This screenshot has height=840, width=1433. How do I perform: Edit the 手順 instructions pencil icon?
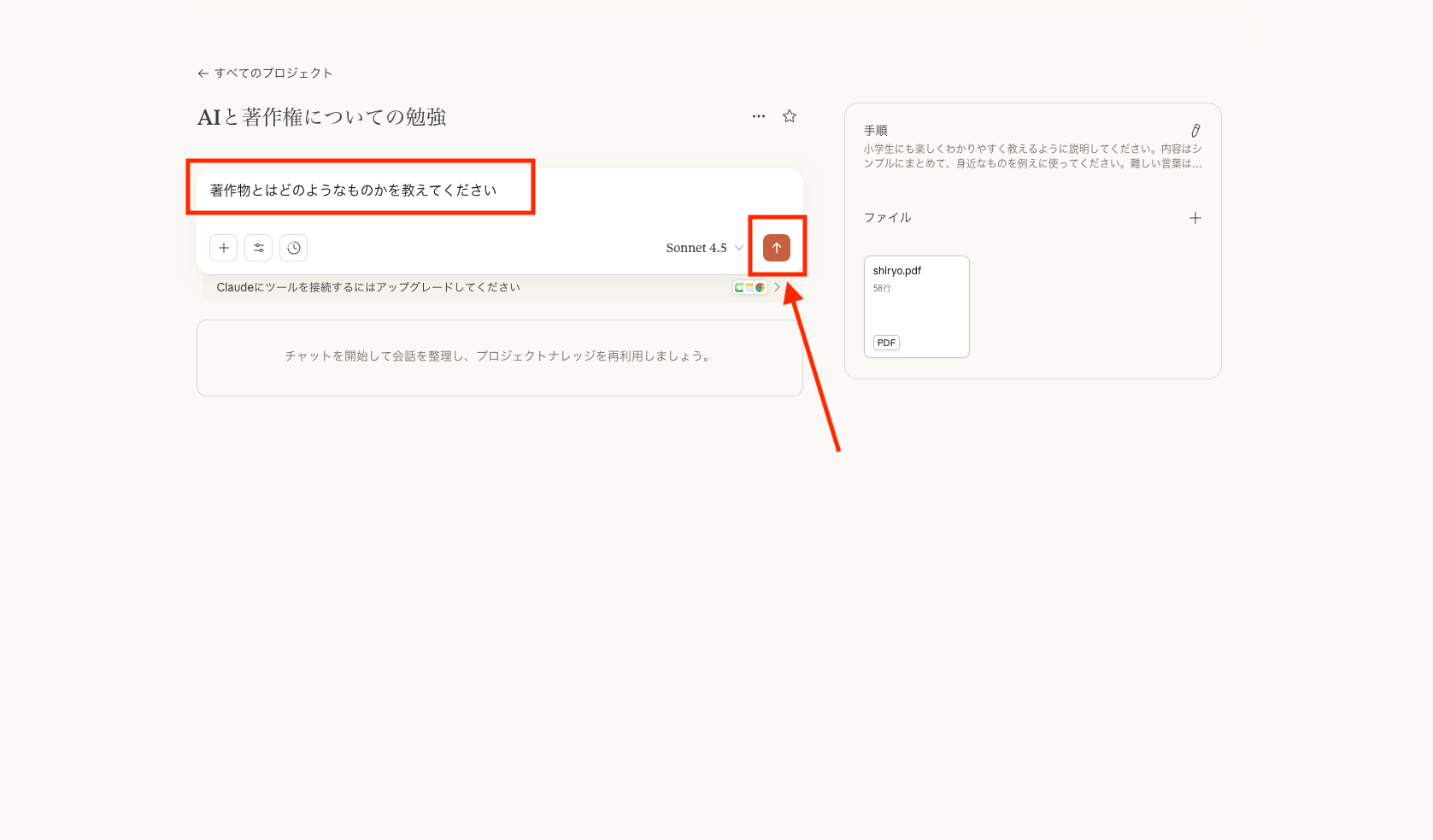(1195, 130)
